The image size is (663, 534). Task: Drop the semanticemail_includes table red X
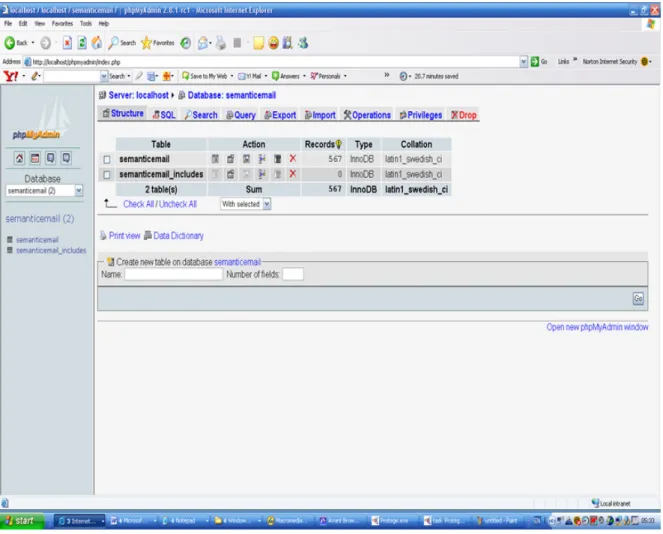(293, 174)
